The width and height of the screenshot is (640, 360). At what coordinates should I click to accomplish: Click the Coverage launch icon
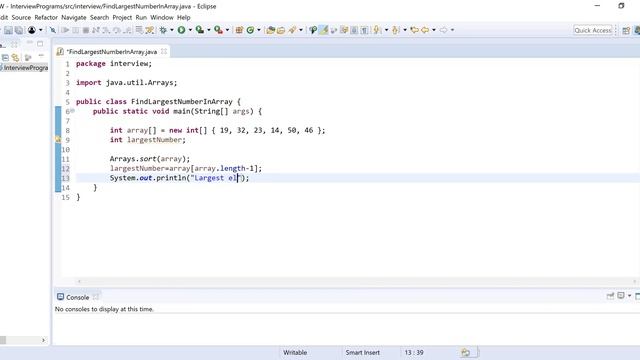(x=200, y=30)
